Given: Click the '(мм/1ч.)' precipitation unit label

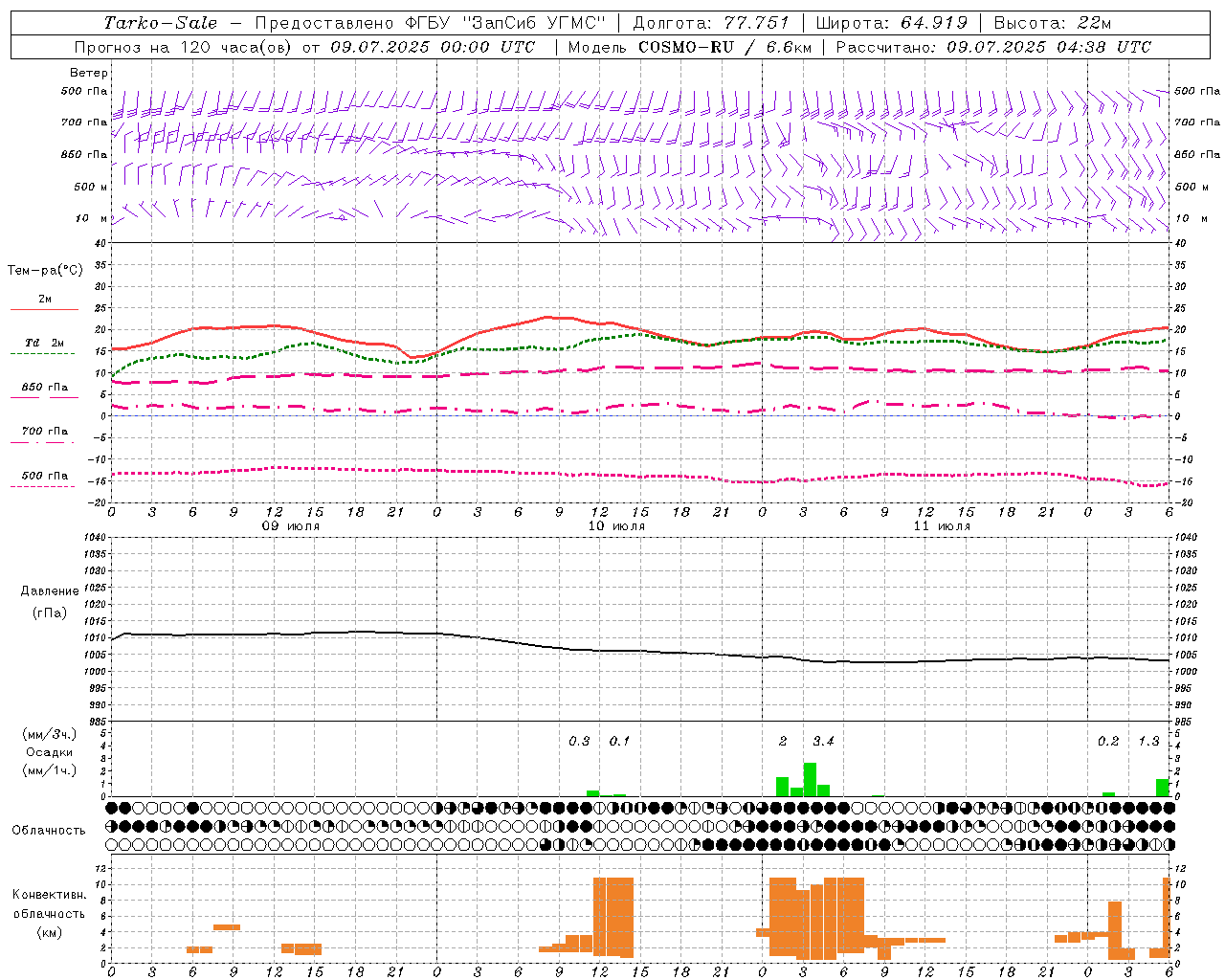Looking at the screenshot, I should click(50, 770).
